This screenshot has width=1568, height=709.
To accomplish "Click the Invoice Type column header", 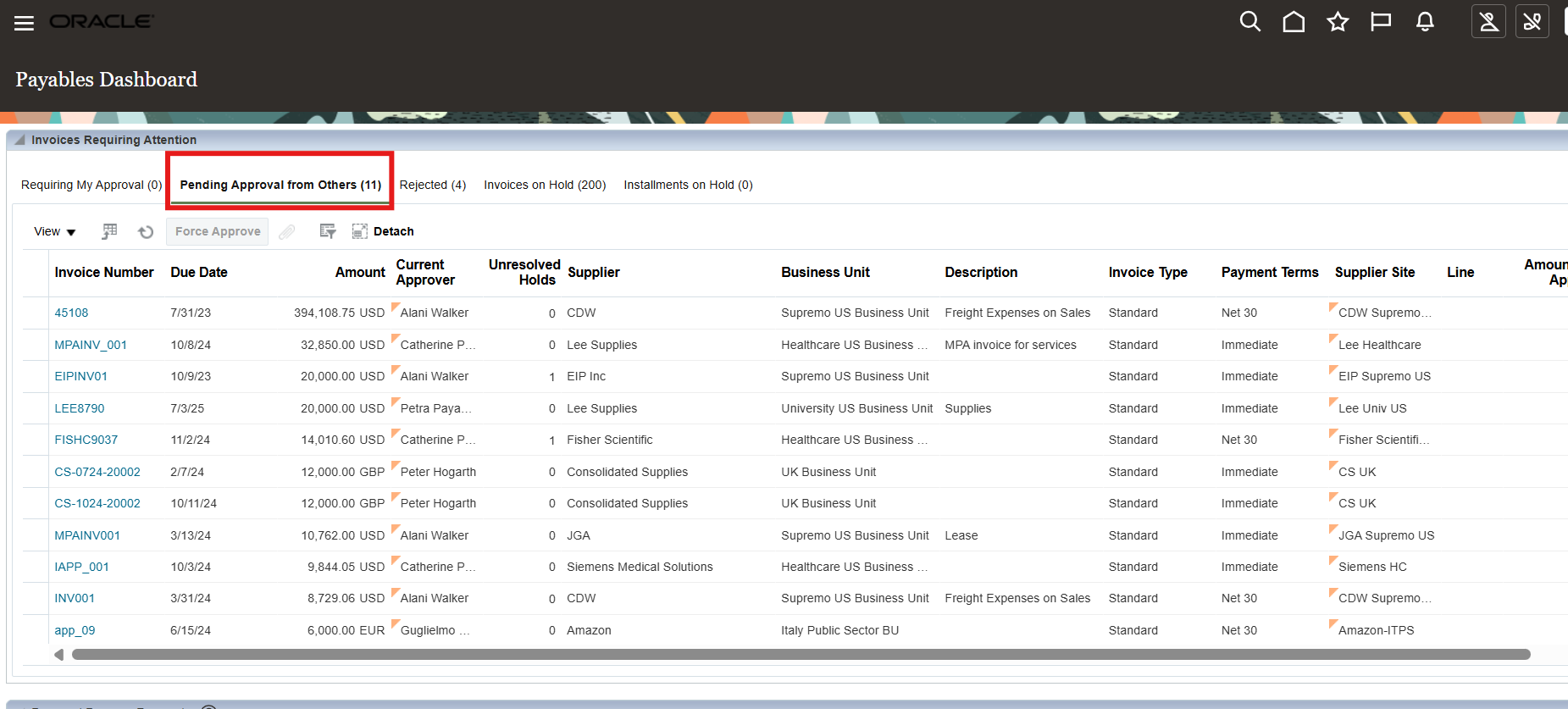I will (1148, 272).
